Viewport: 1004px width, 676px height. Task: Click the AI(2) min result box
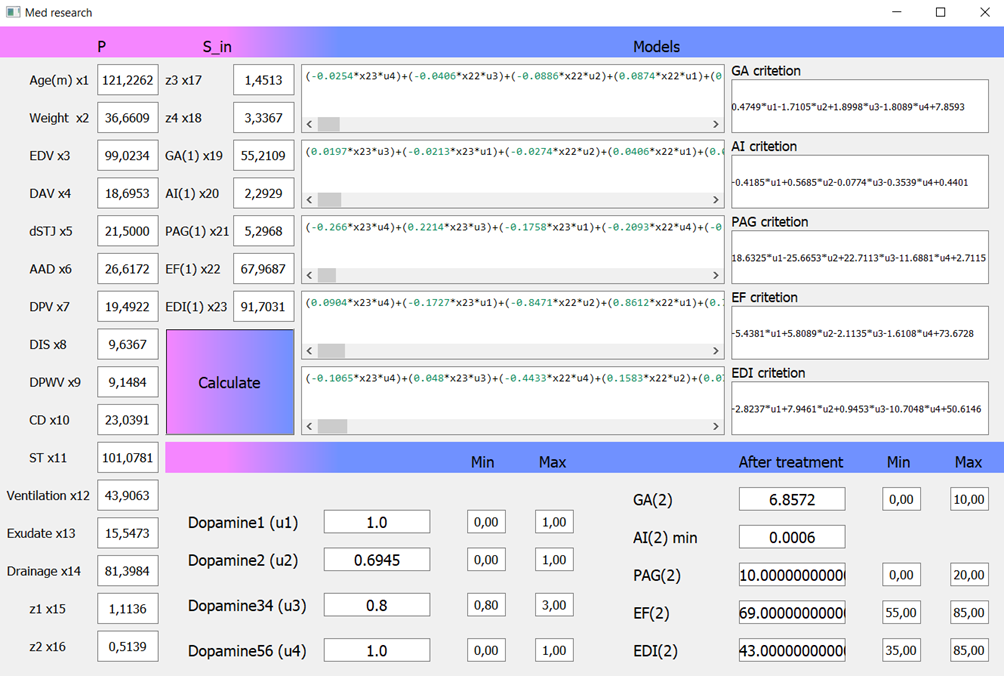(x=791, y=537)
